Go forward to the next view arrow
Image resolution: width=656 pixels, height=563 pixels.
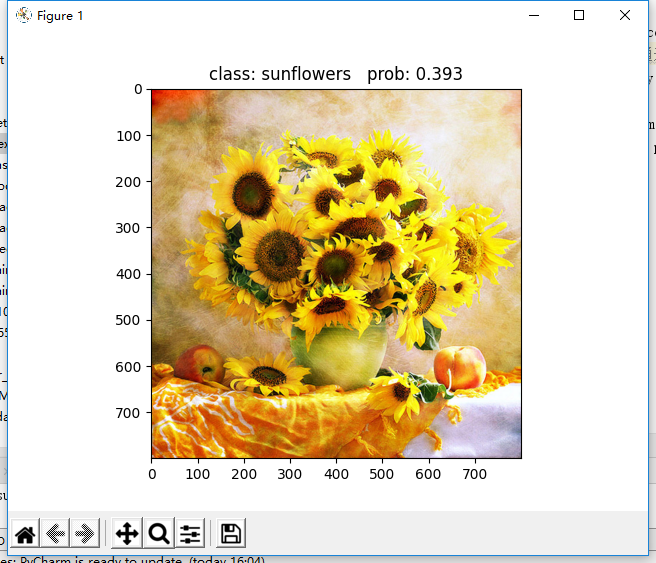(85, 534)
